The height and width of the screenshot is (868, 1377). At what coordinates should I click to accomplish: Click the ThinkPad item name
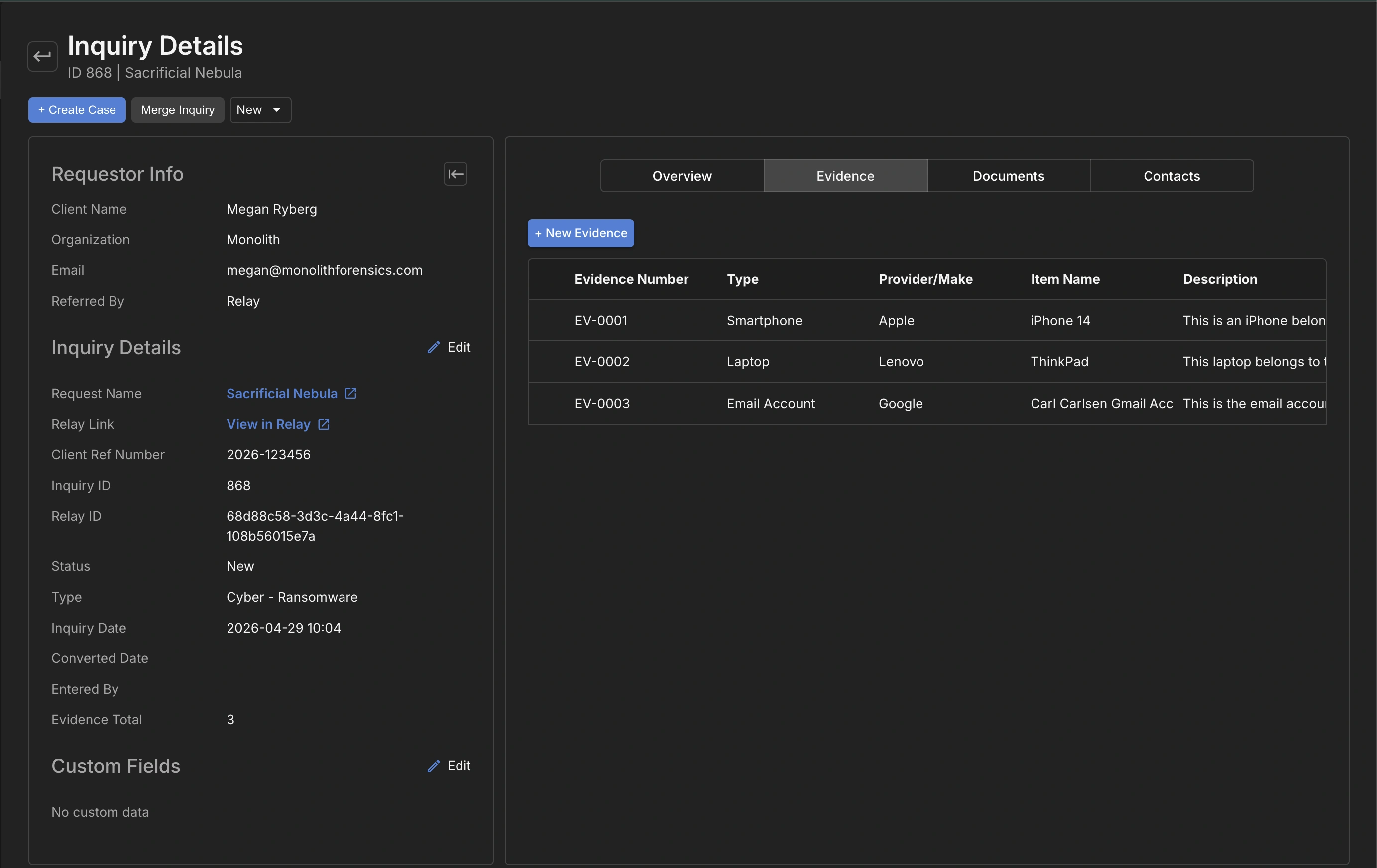coord(1059,361)
